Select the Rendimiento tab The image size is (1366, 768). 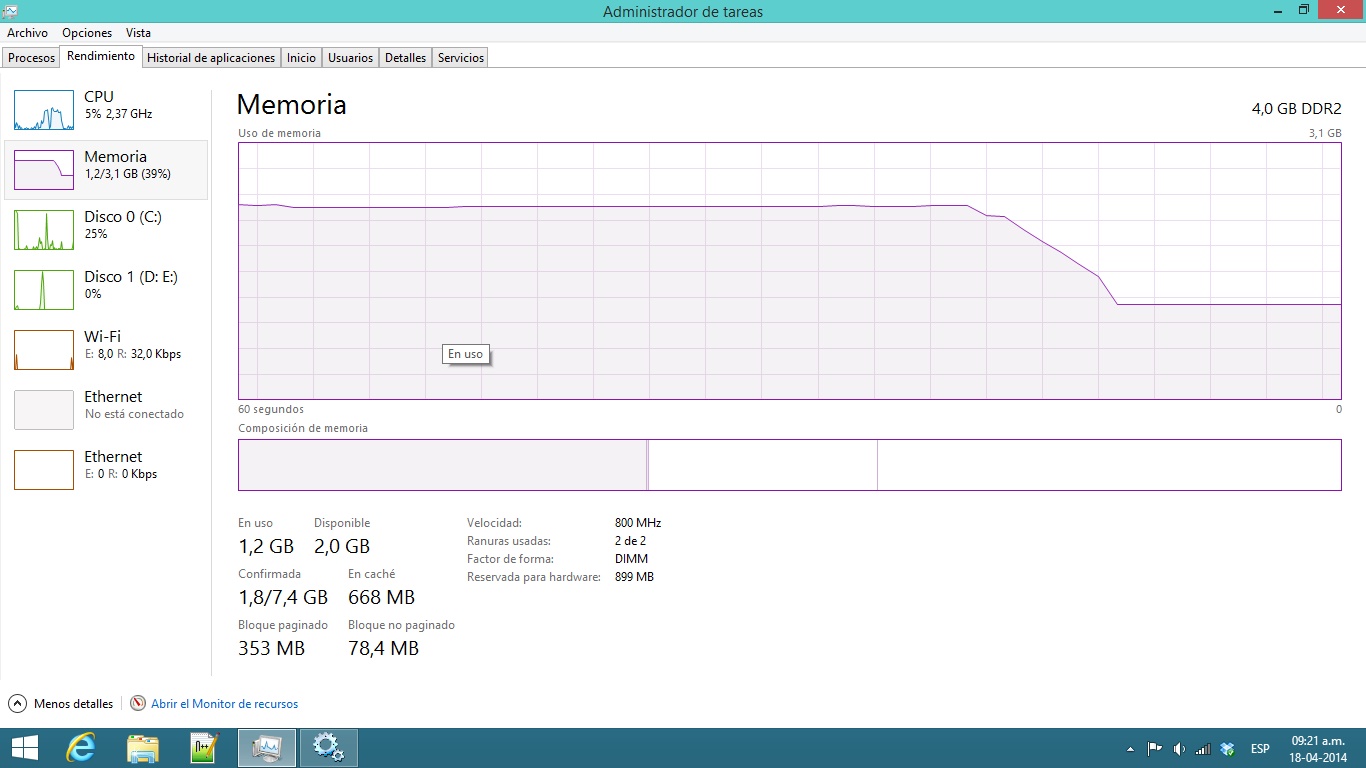(101, 57)
